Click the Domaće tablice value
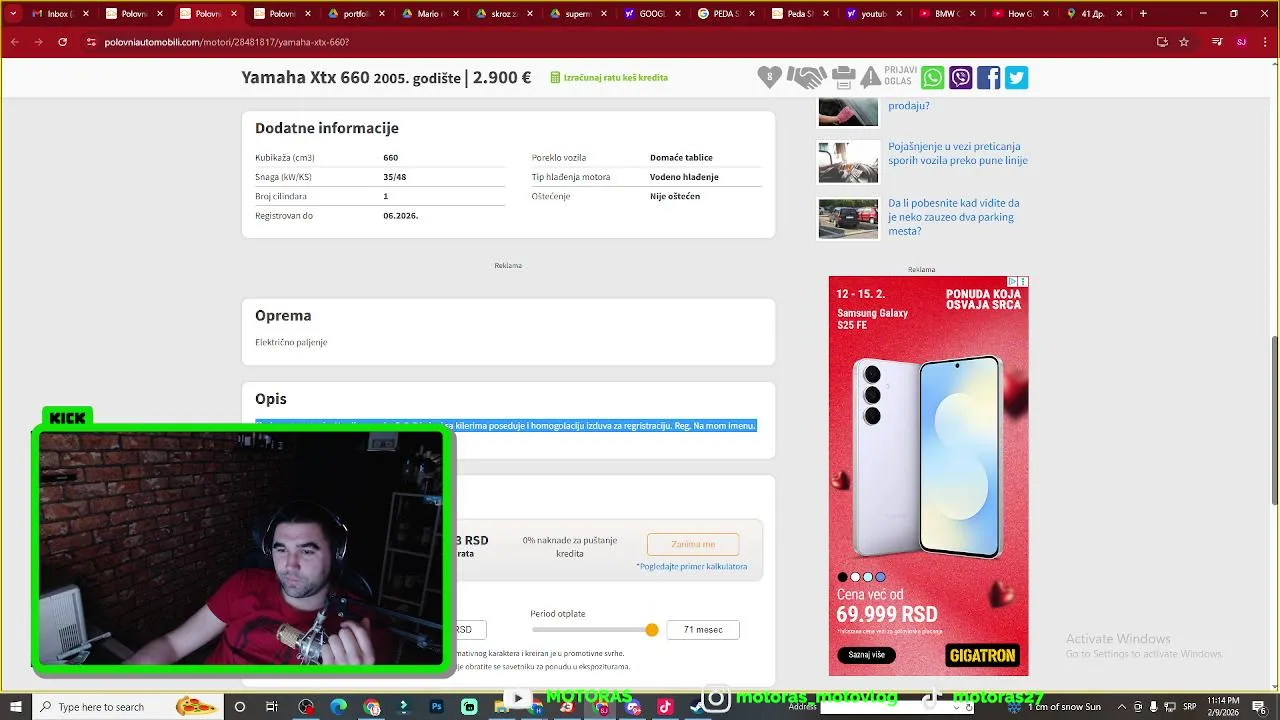Image resolution: width=1280 pixels, height=720 pixels. click(x=681, y=157)
